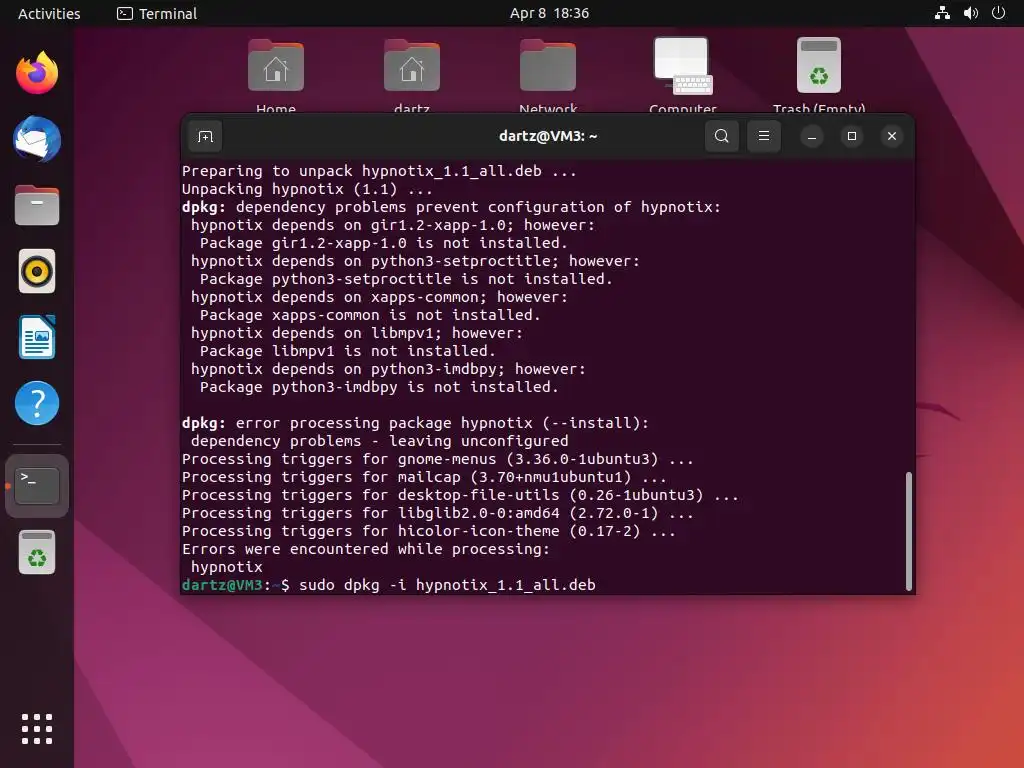Open a new terminal tab
Screen dimensions: 1024x768
coord(205,136)
